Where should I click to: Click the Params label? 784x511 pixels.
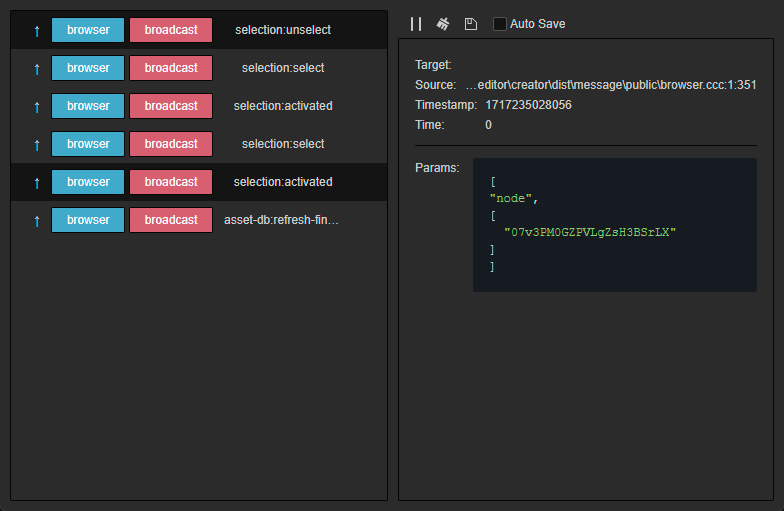click(x=437, y=167)
